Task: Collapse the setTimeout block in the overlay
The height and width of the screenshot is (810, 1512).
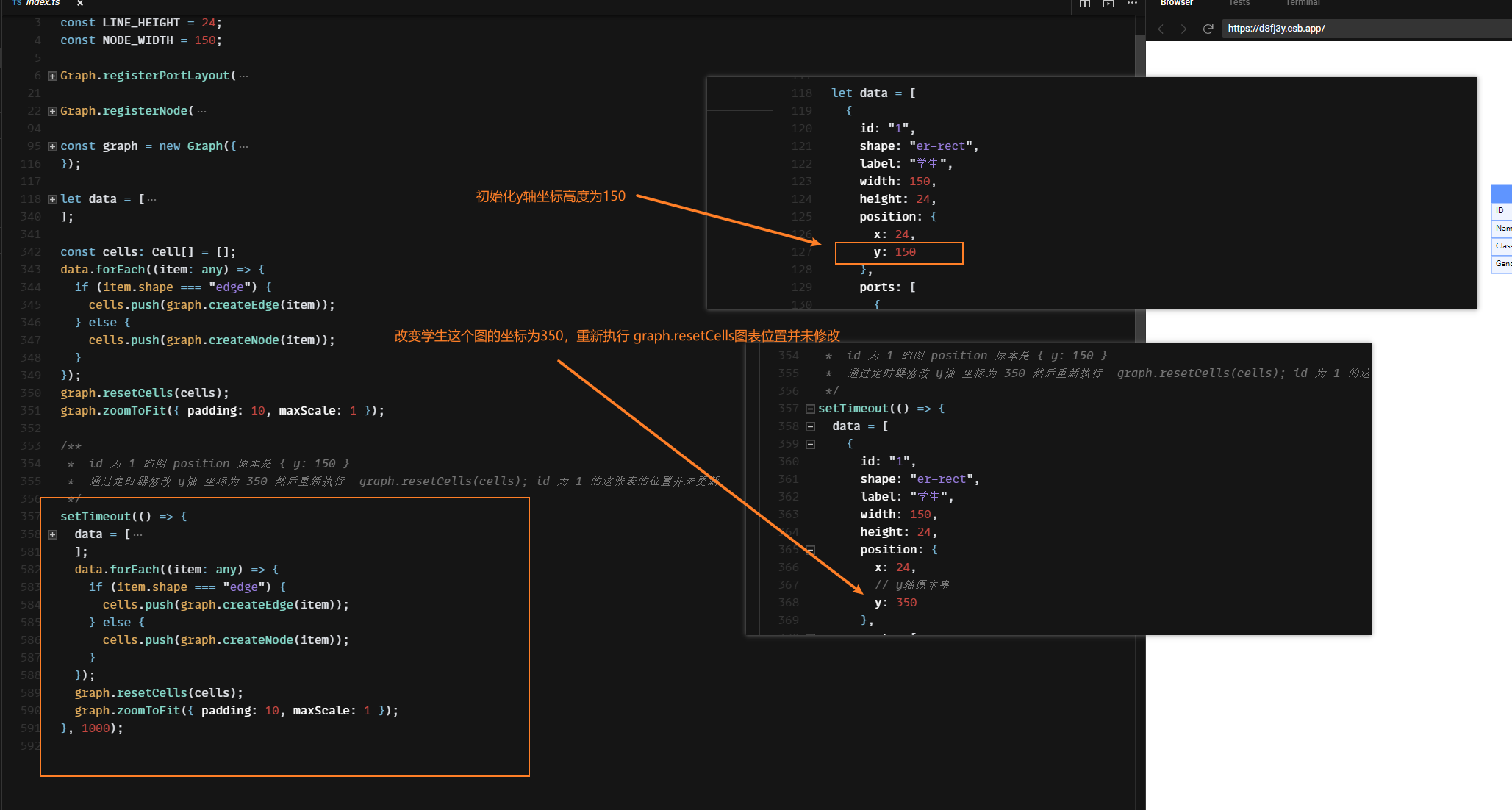Action: coord(809,409)
